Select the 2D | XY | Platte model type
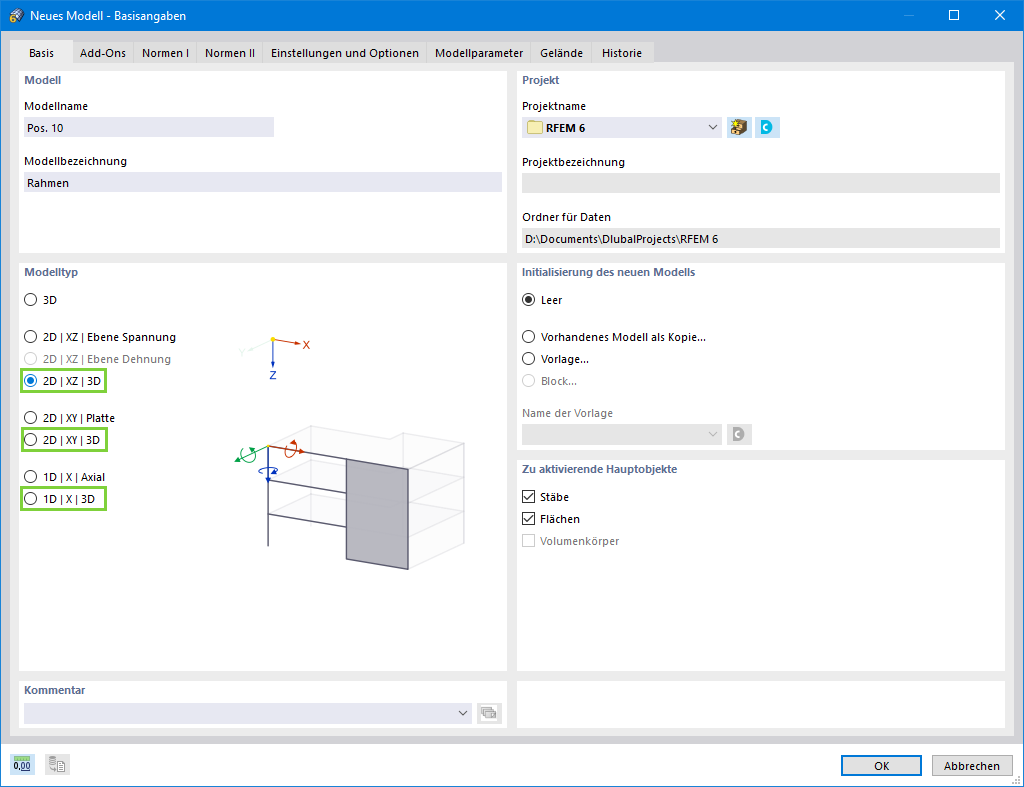Viewport: 1024px width, 787px height. (x=28, y=418)
